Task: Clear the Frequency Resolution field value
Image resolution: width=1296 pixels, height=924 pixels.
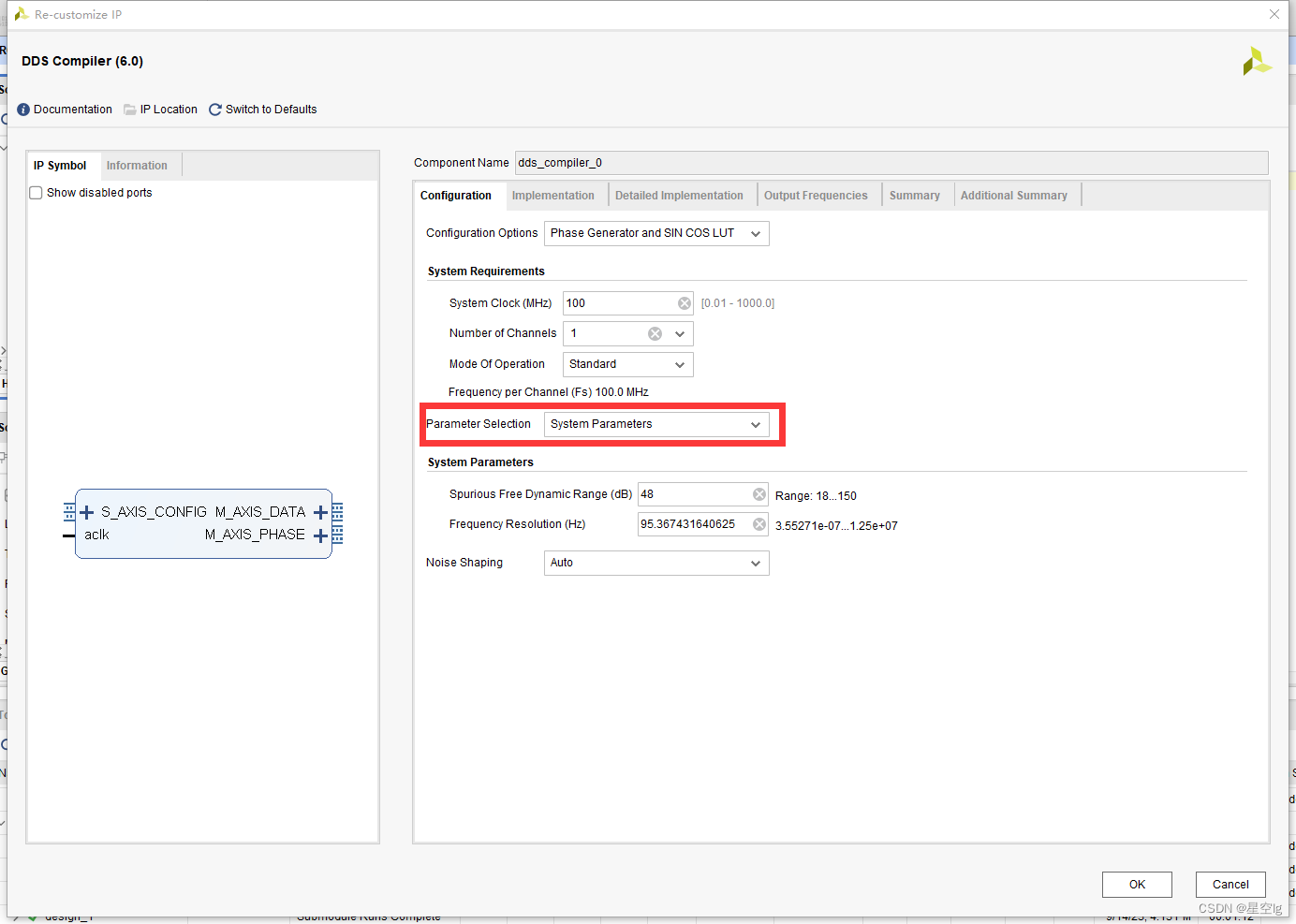Action: pyautogui.click(x=759, y=524)
